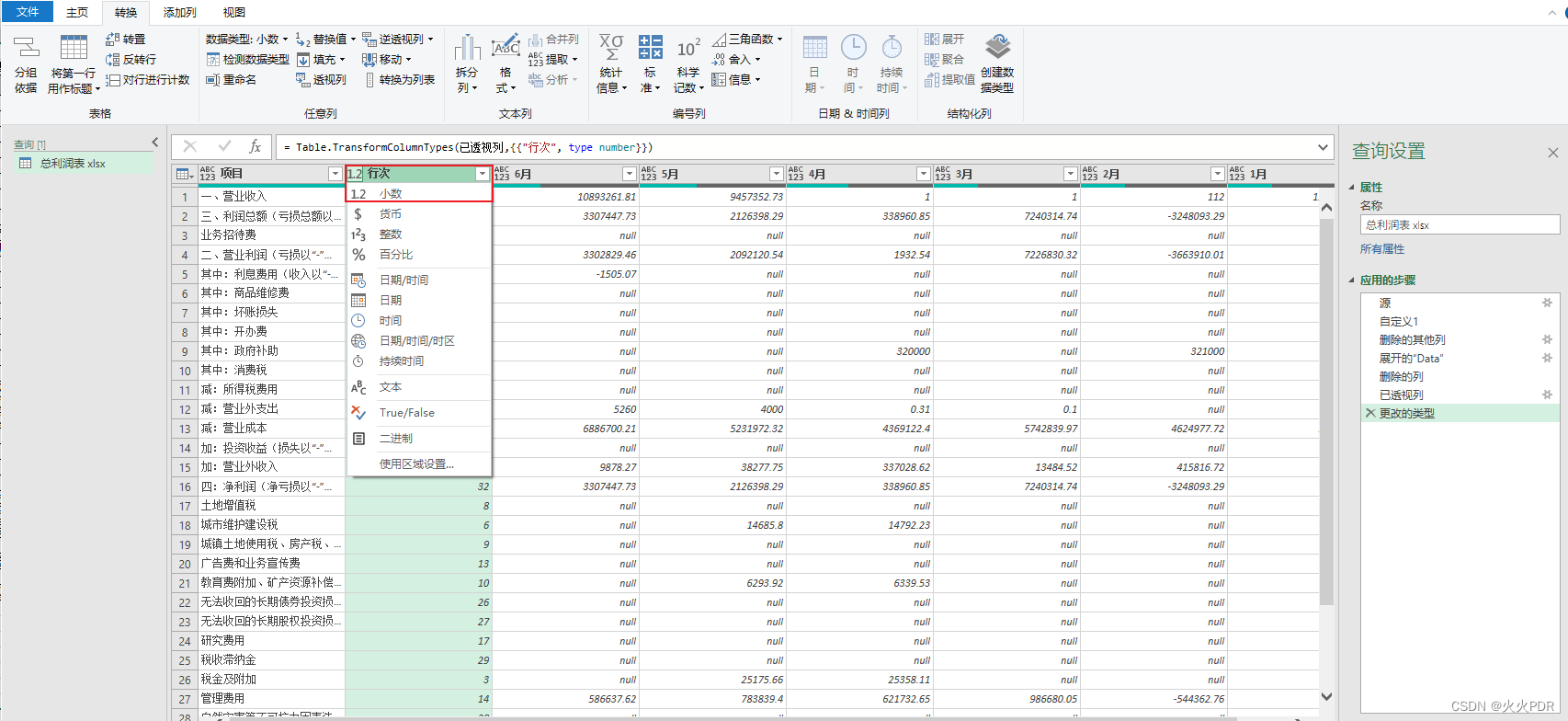Click 创建数据类型 create data type icon
This screenshot has height=721, width=1568.
coord(997,47)
